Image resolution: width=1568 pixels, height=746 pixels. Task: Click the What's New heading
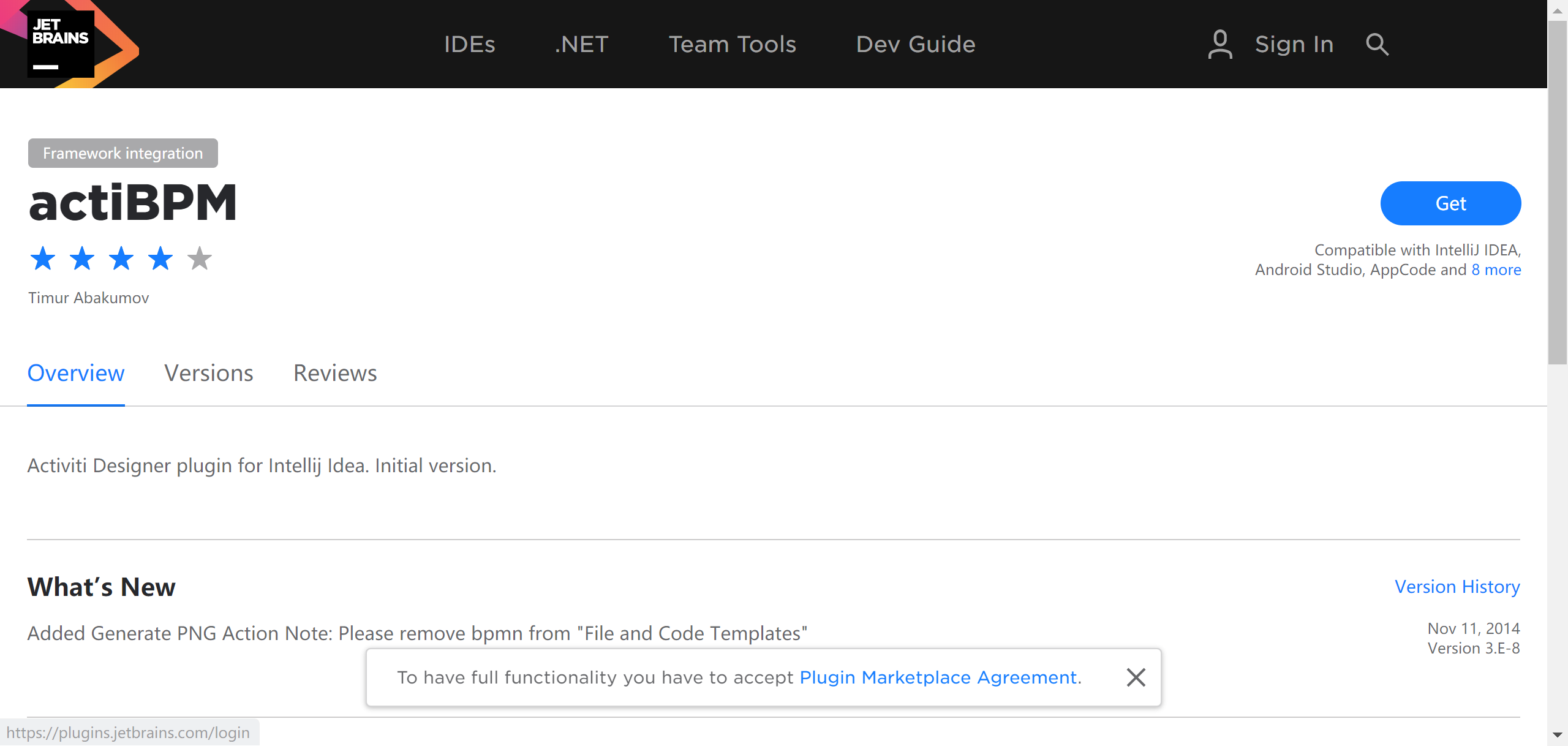102,587
